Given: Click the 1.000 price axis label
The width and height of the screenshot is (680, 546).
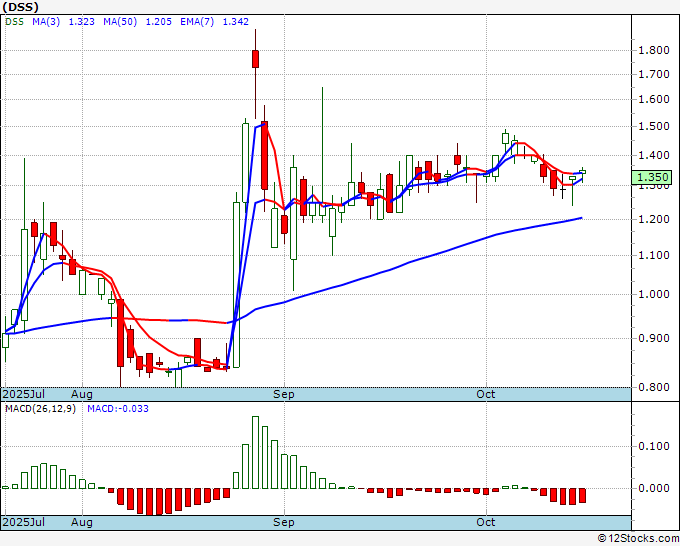Looking at the screenshot, I should pos(654,294).
